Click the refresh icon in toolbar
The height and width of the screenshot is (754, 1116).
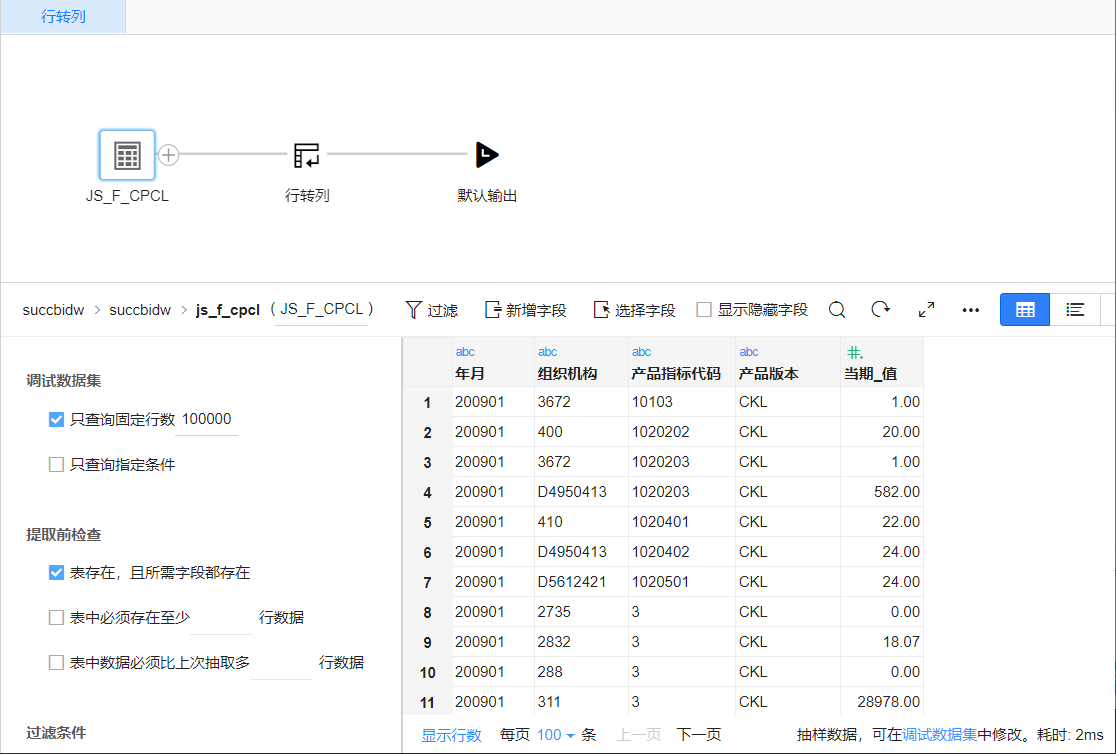[880, 310]
